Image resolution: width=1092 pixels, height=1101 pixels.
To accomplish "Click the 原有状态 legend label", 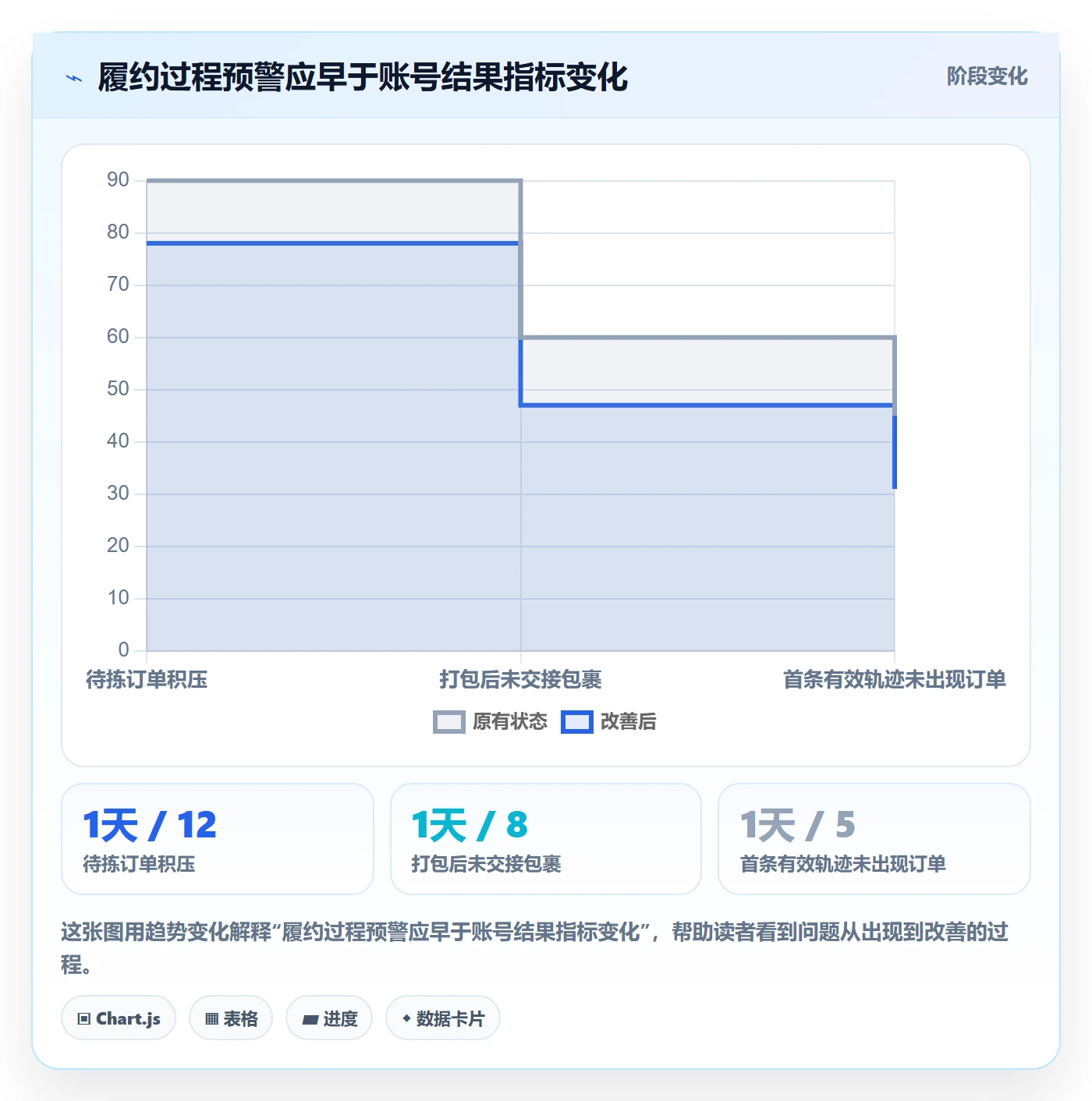I will coord(509,721).
